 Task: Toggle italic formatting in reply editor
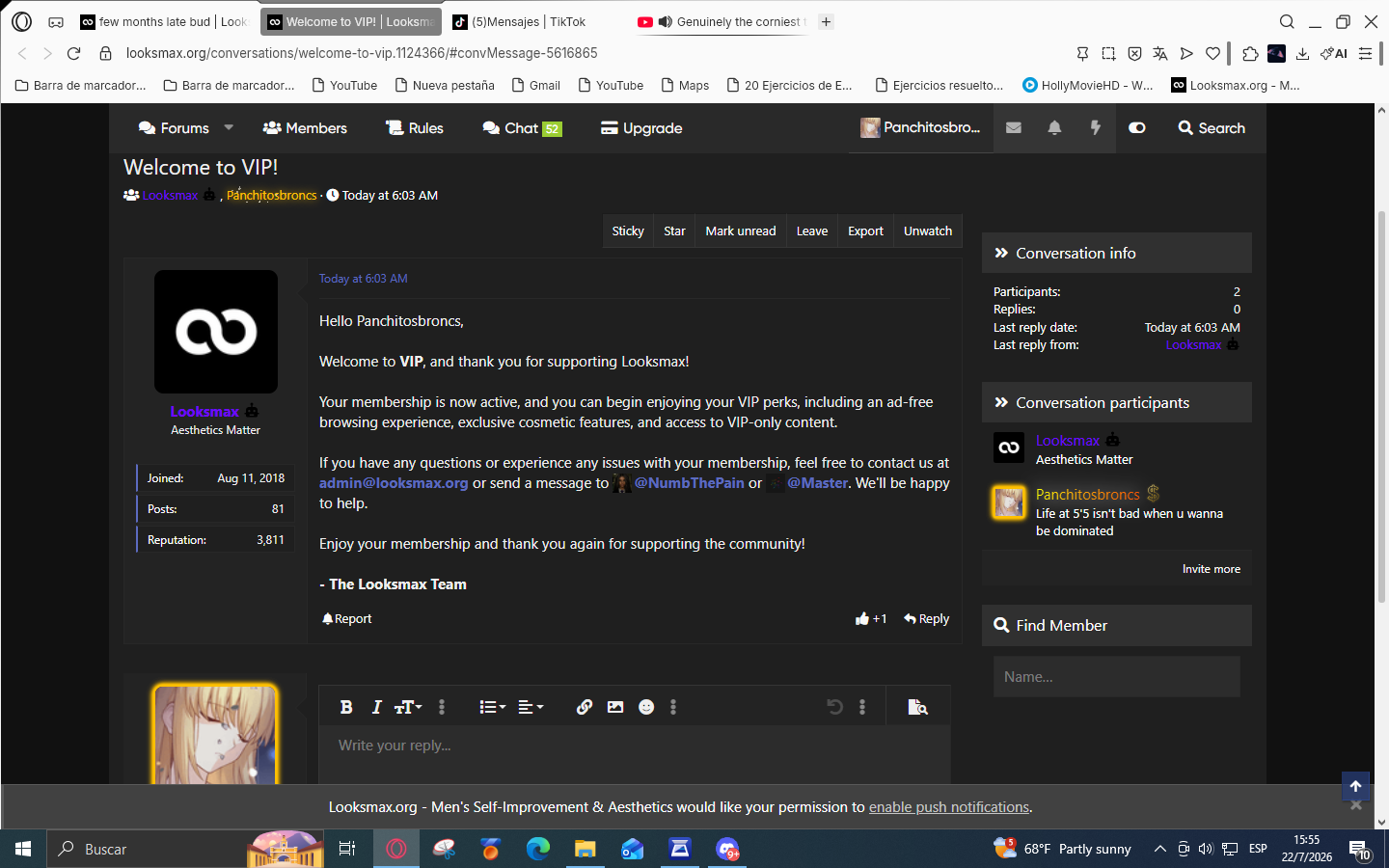[376, 707]
